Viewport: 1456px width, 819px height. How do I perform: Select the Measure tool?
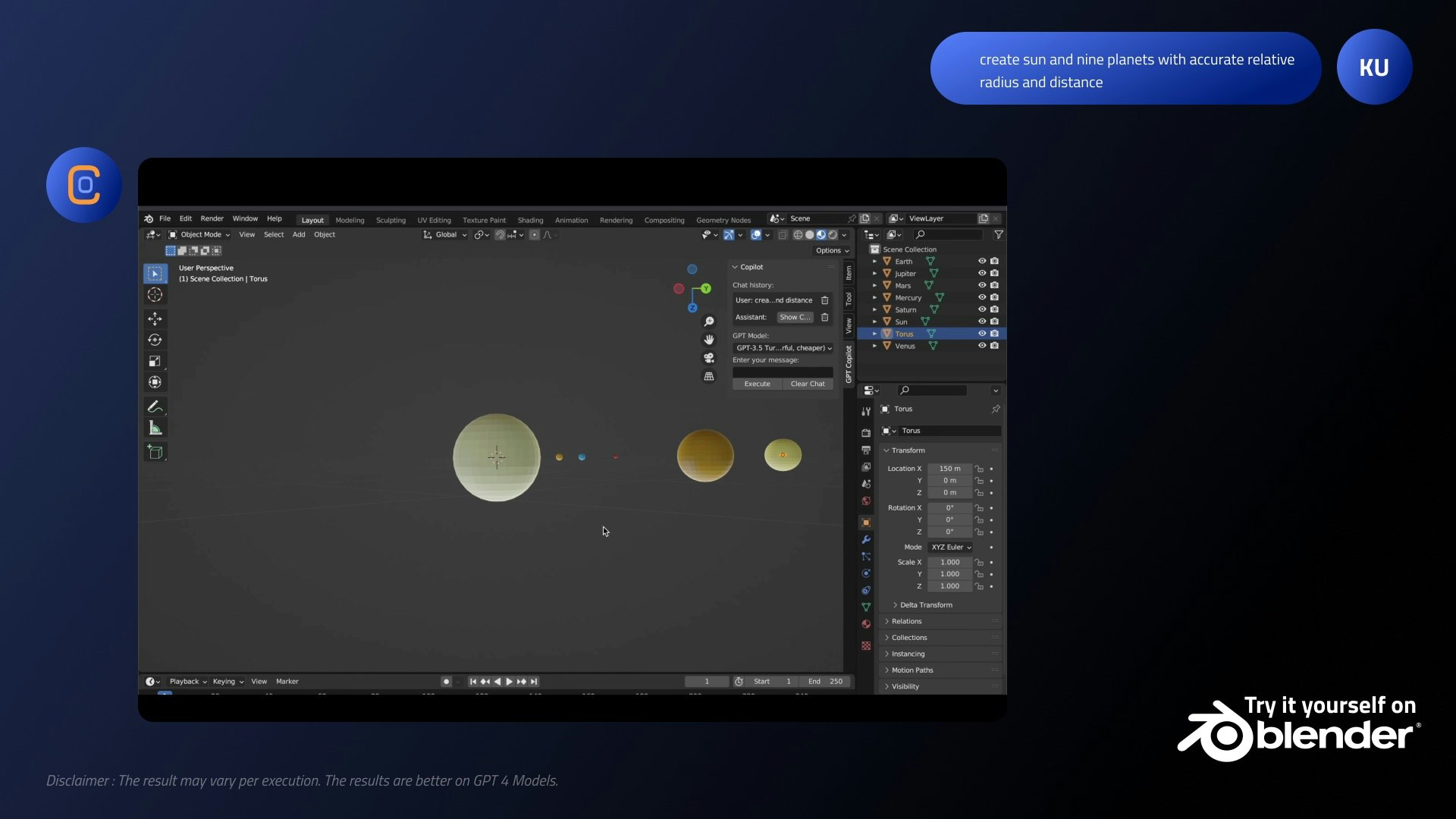155,428
